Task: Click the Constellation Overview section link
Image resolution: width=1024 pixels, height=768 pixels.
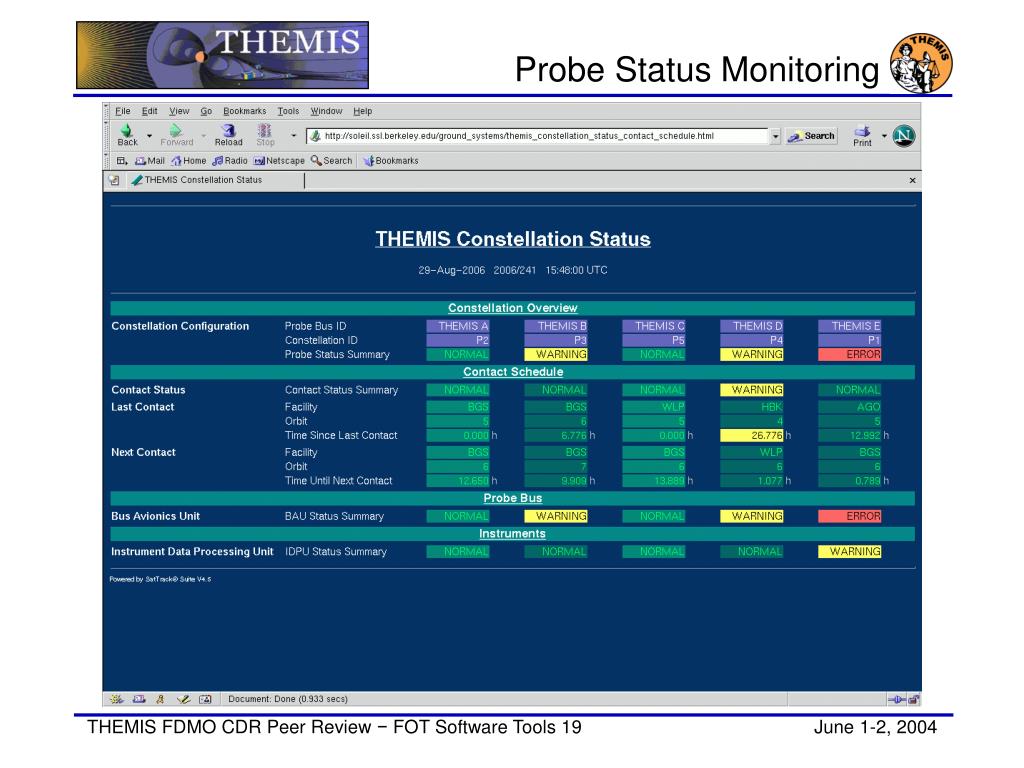Action: 512,308
